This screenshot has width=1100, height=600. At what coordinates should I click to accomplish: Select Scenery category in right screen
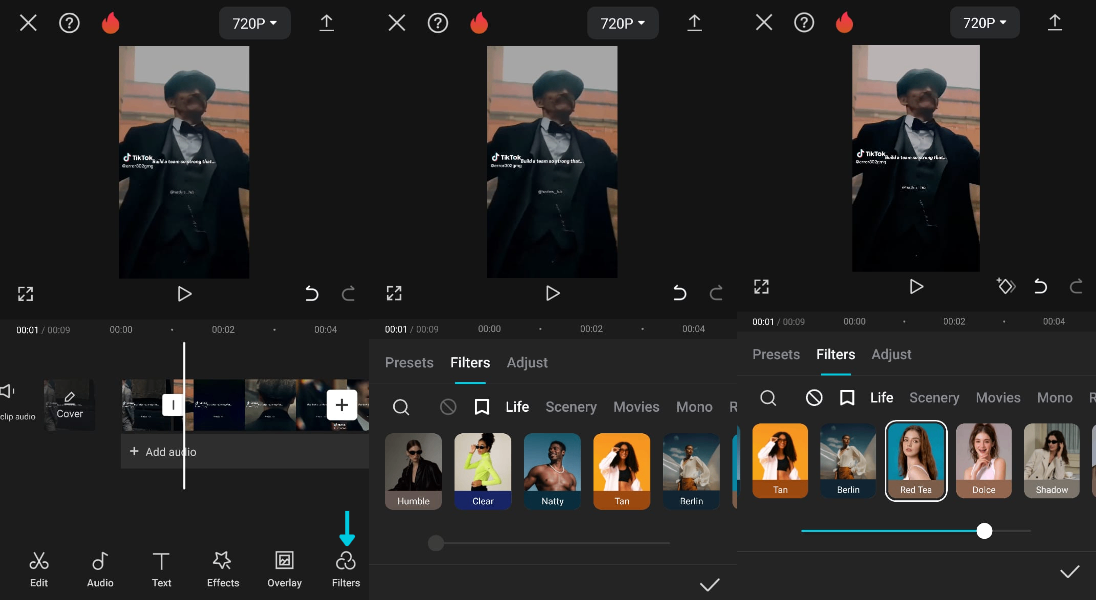pyautogui.click(x=934, y=398)
